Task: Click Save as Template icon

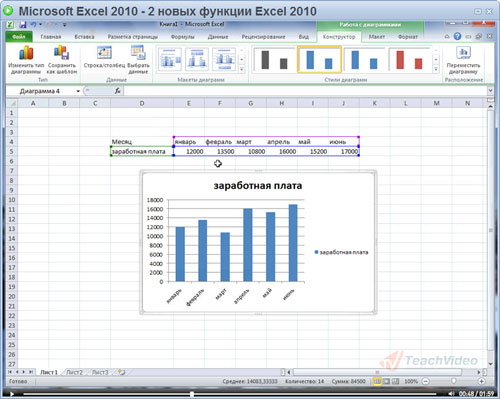Action: tap(61, 52)
